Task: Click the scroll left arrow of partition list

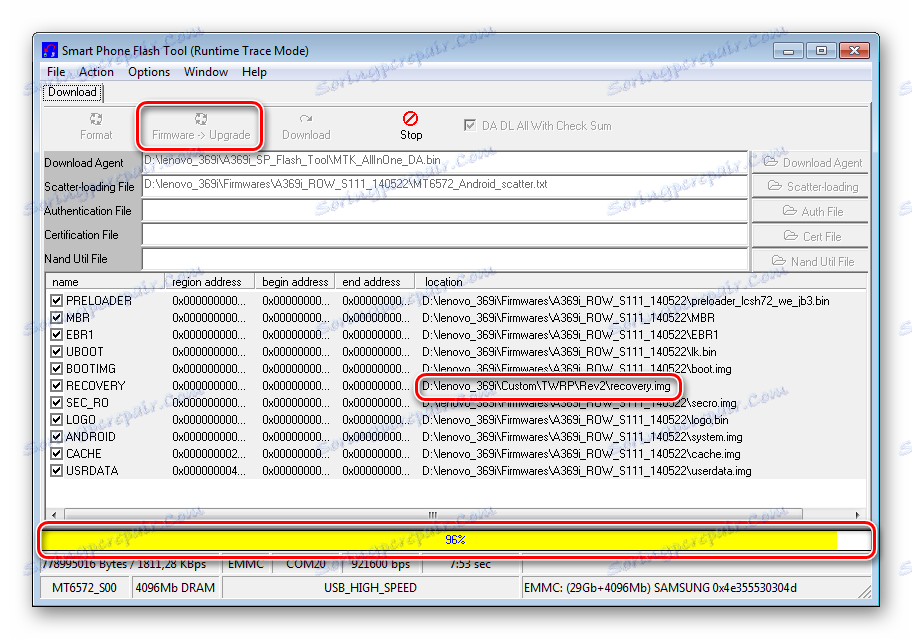Action: 54,515
